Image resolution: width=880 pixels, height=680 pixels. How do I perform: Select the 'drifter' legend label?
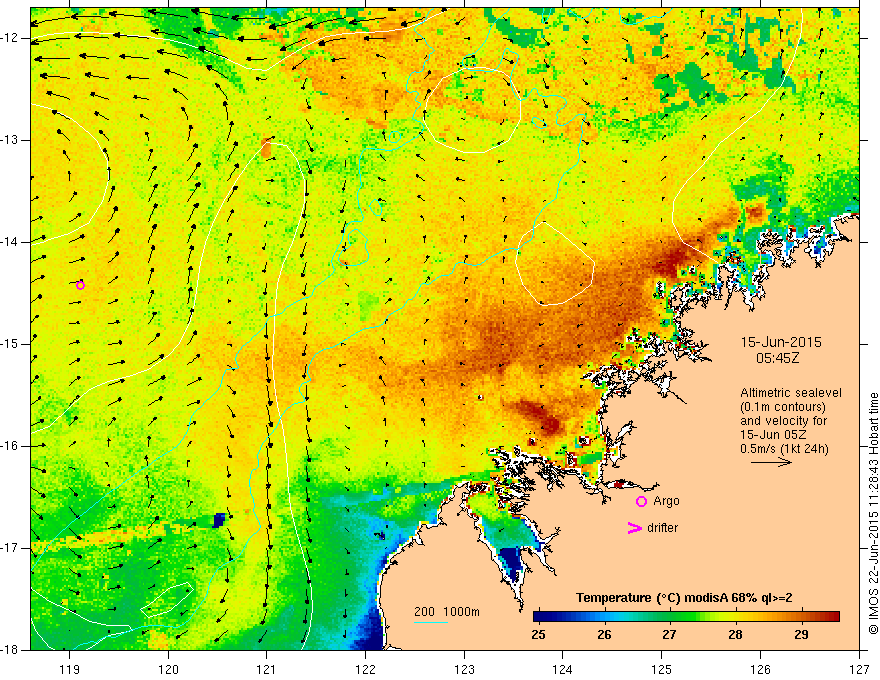click(662, 528)
